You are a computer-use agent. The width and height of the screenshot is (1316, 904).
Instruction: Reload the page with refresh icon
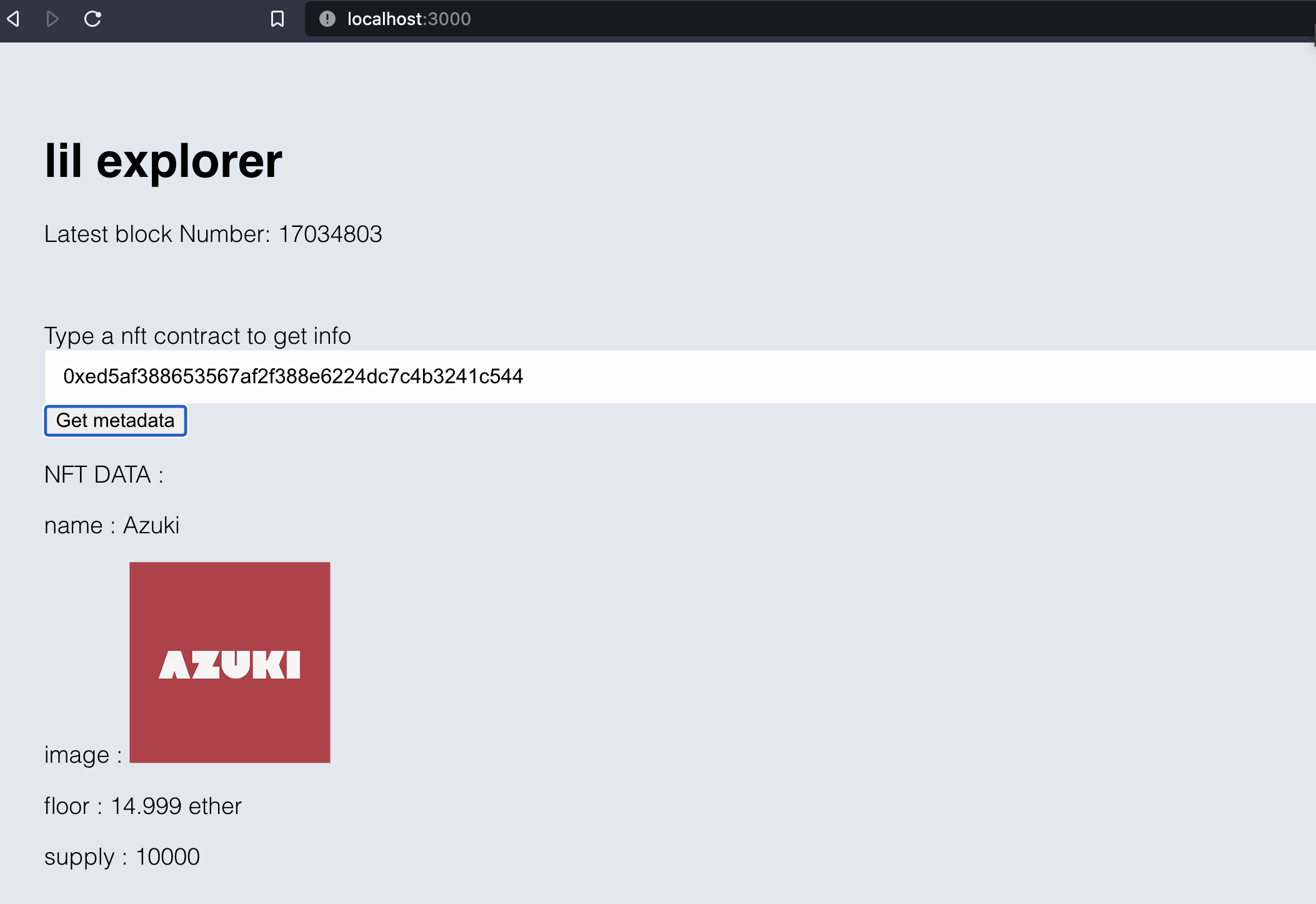(x=92, y=19)
